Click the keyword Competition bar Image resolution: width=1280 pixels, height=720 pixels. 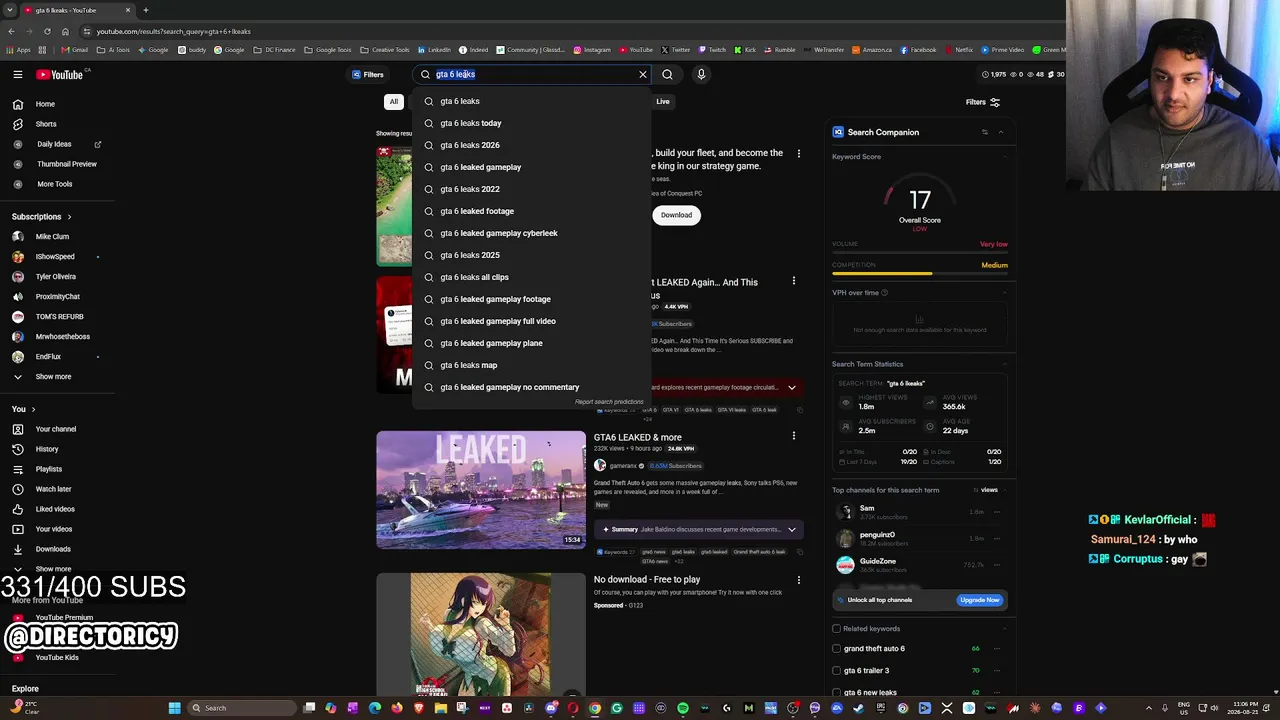(x=920, y=273)
